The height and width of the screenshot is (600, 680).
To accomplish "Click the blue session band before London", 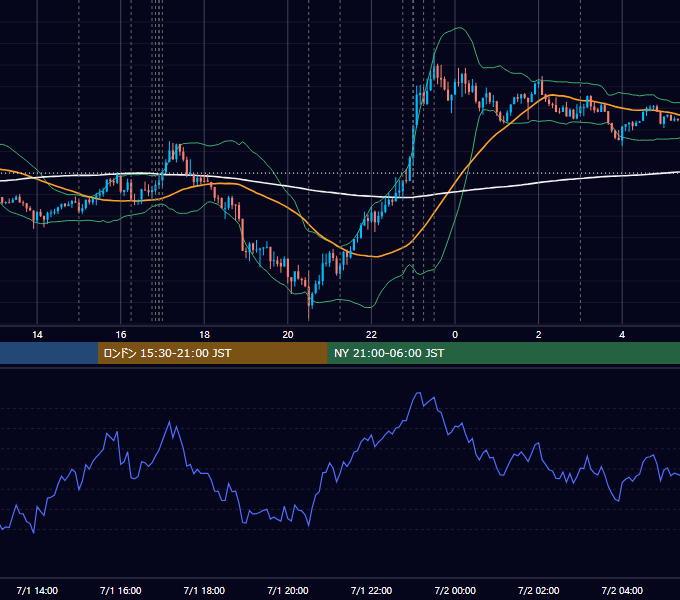I will [49, 353].
